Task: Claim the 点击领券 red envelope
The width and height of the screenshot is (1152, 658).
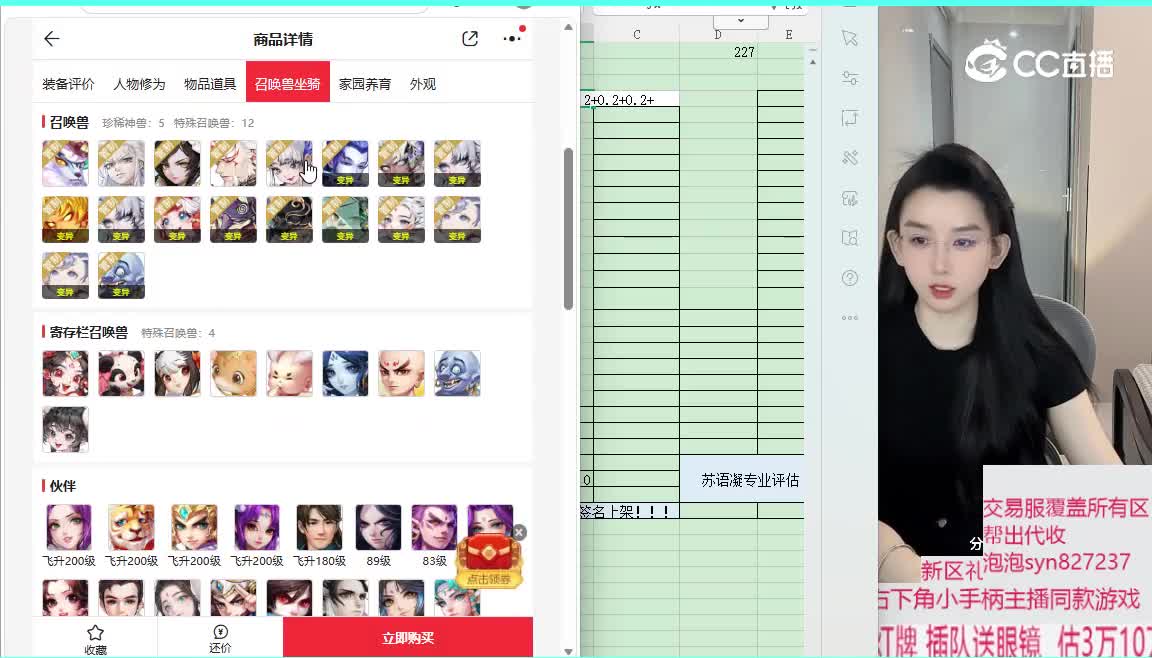Action: tap(489, 563)
